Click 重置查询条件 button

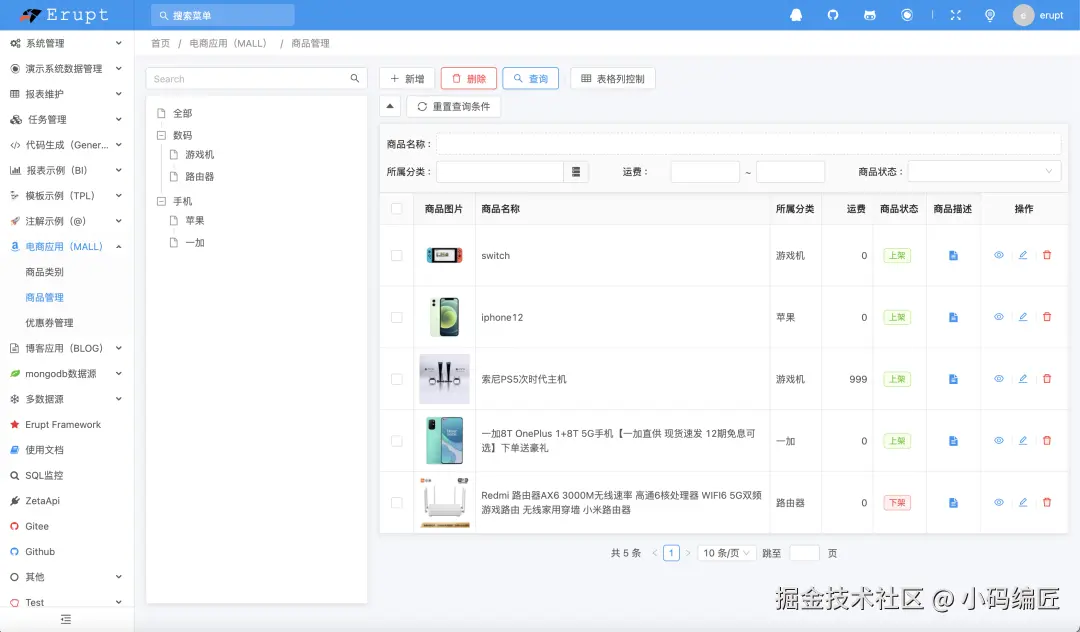click(x=454, y=106)
